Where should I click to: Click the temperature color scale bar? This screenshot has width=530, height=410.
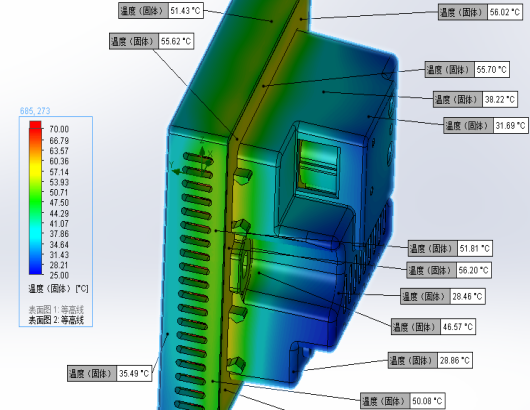[35, 198]
